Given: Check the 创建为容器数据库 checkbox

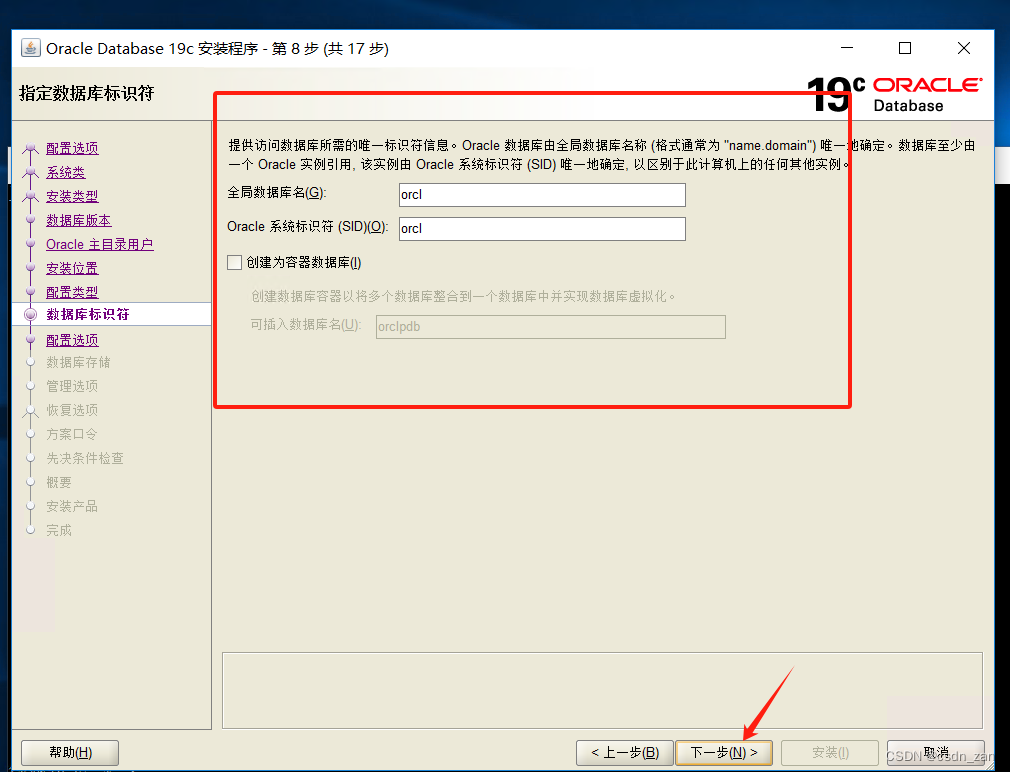Looking at the screenshot, I should tap(234, 262).
